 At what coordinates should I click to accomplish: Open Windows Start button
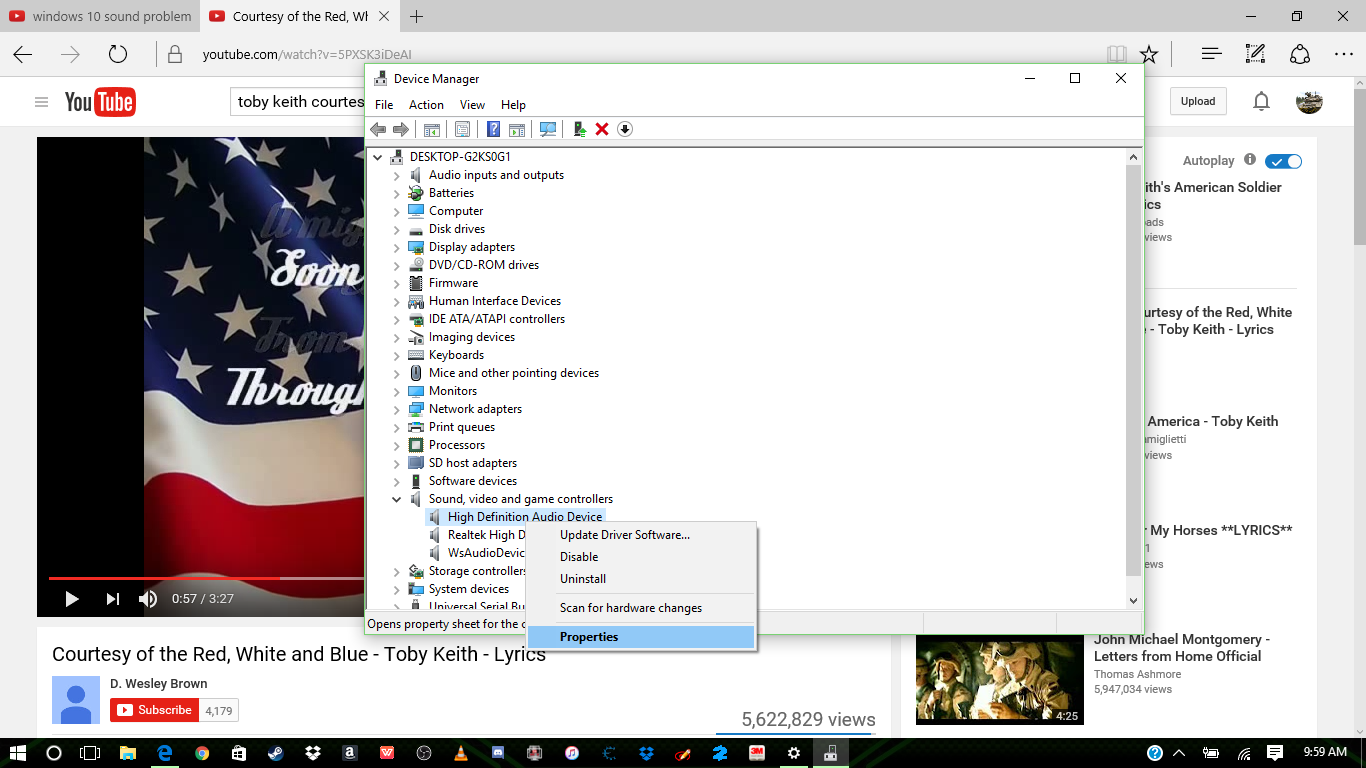17,753
